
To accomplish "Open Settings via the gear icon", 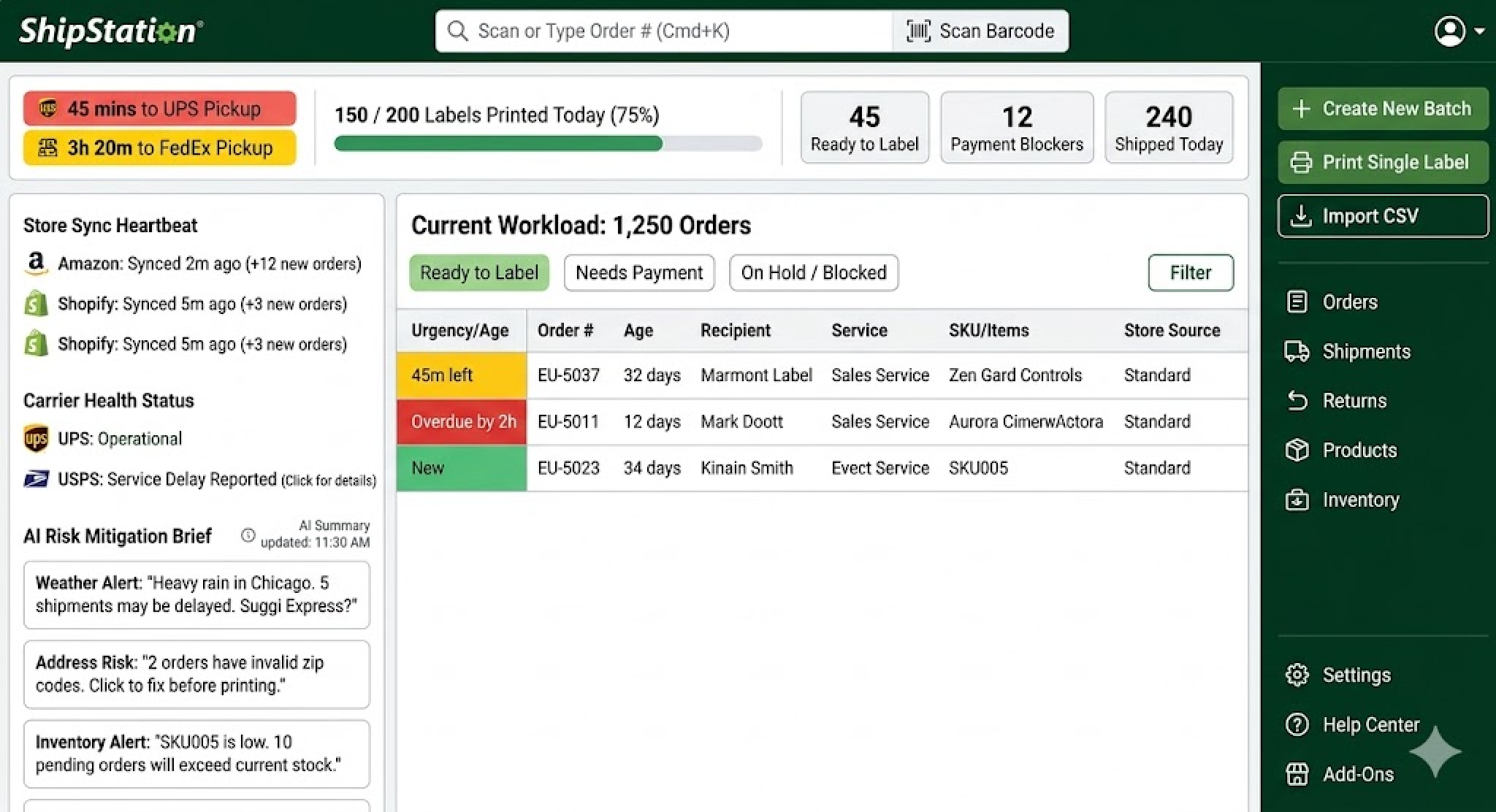I will pyautogui.click(x=1297, y=675).
